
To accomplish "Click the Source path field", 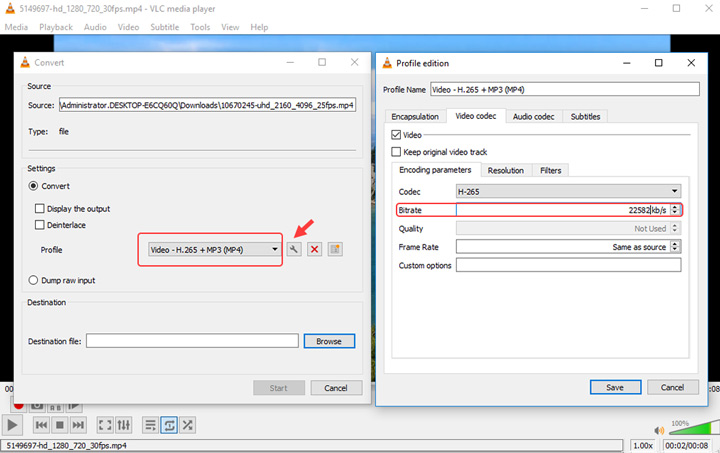I will tap(207, 105).
